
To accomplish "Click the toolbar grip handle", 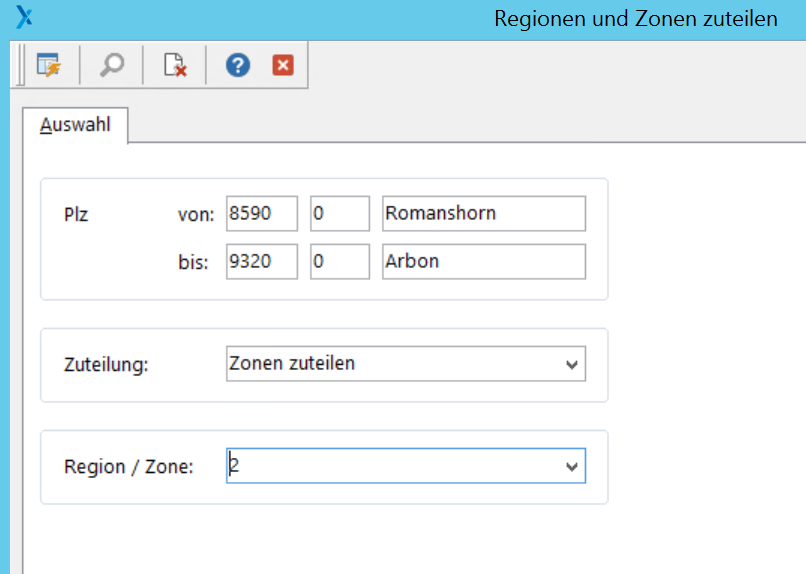I will coord(20,66).
